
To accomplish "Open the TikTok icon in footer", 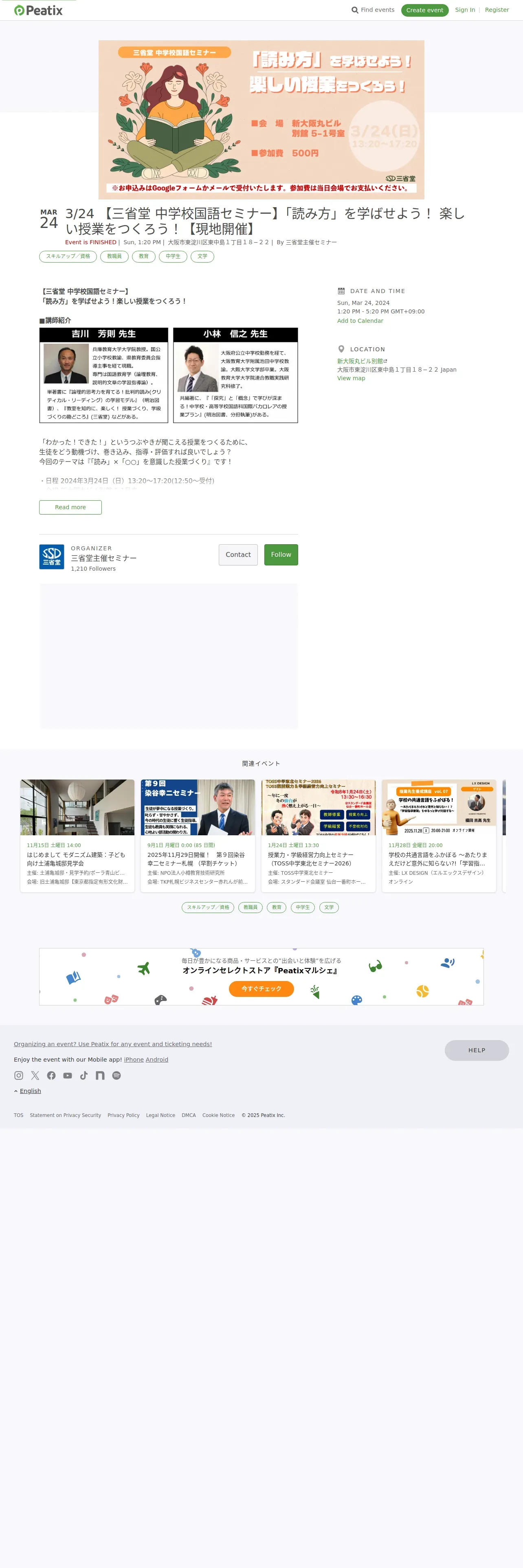I will pyautogui.click(x=84, y=1075).
